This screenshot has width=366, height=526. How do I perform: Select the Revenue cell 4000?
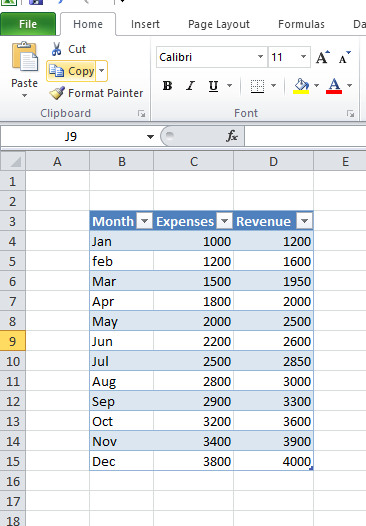[273, 461]
